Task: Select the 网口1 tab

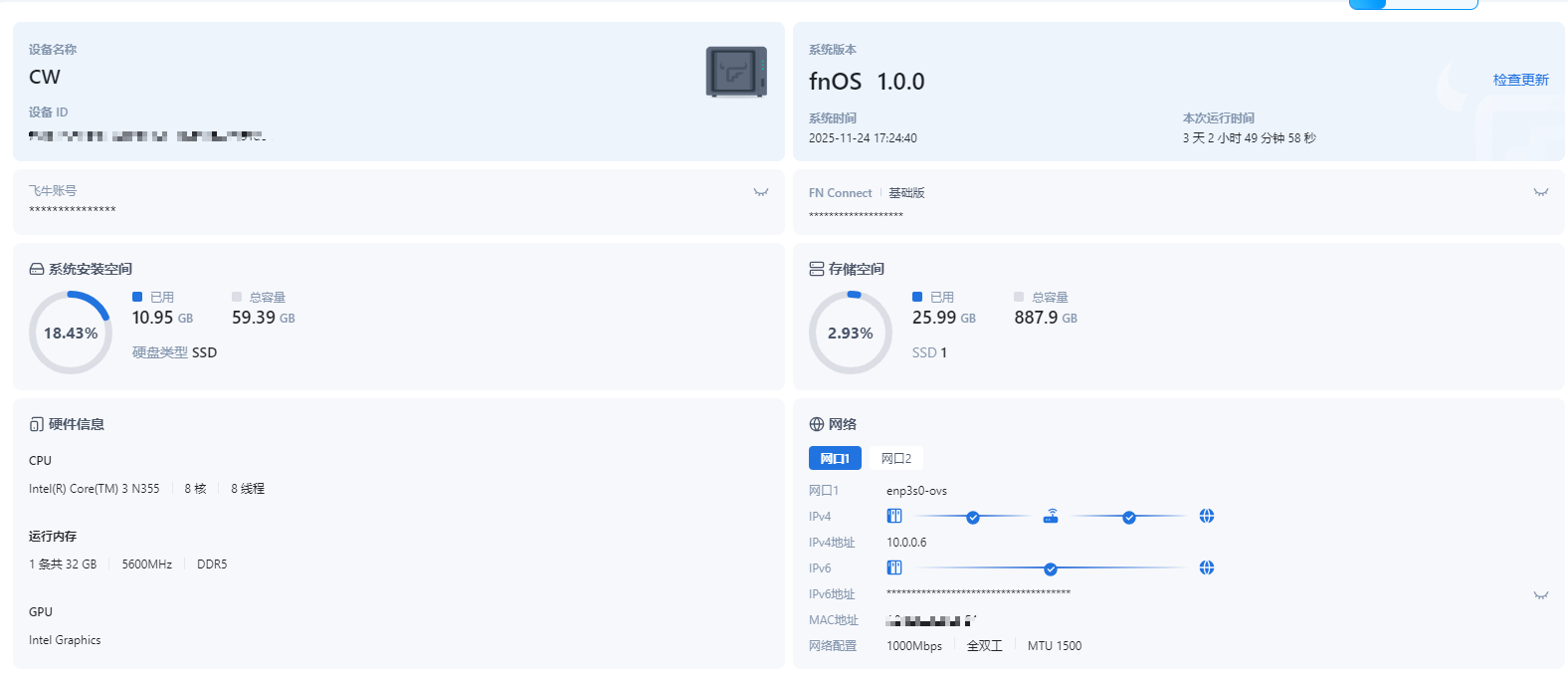Action: pyautogui.click(x=835, y=458)
